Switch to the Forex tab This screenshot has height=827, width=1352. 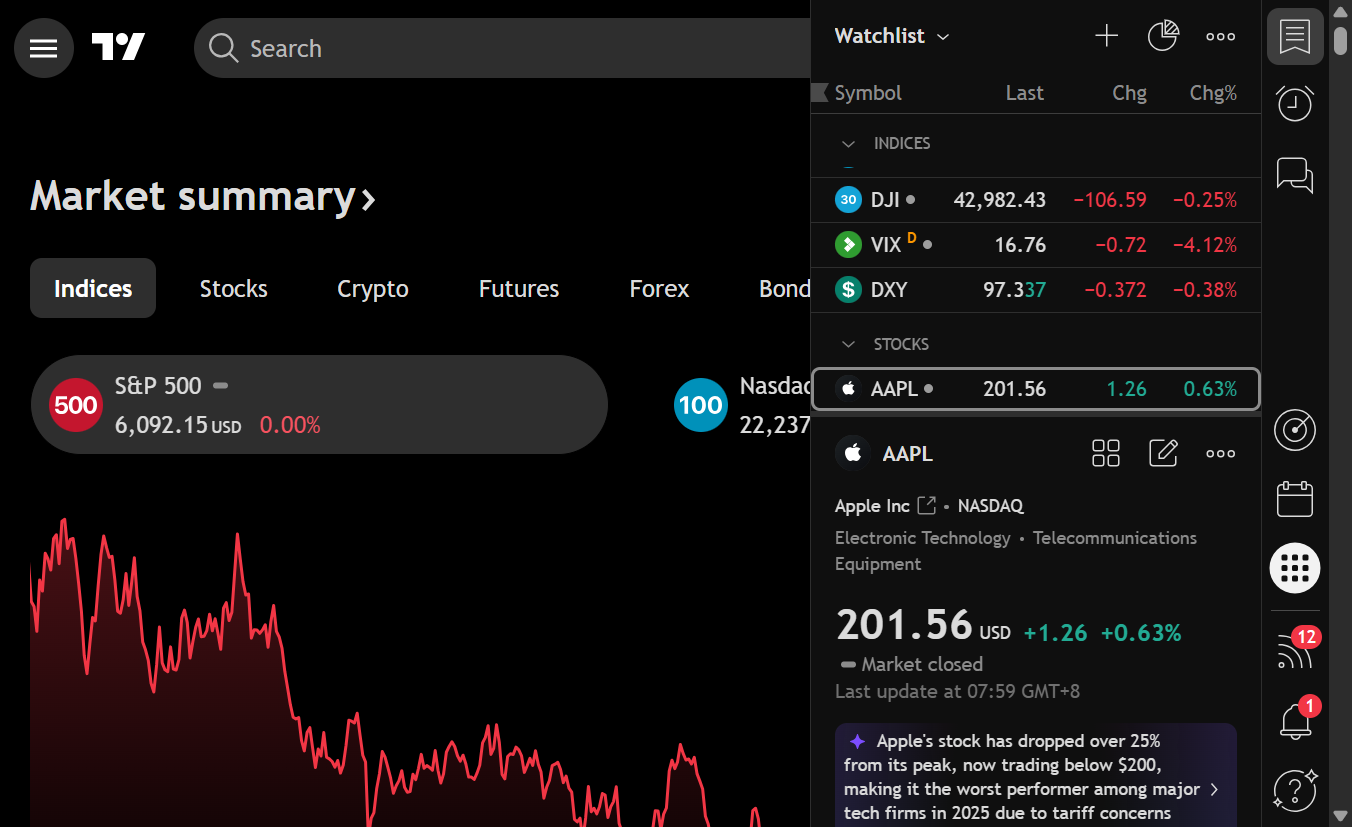pos(659,288)
